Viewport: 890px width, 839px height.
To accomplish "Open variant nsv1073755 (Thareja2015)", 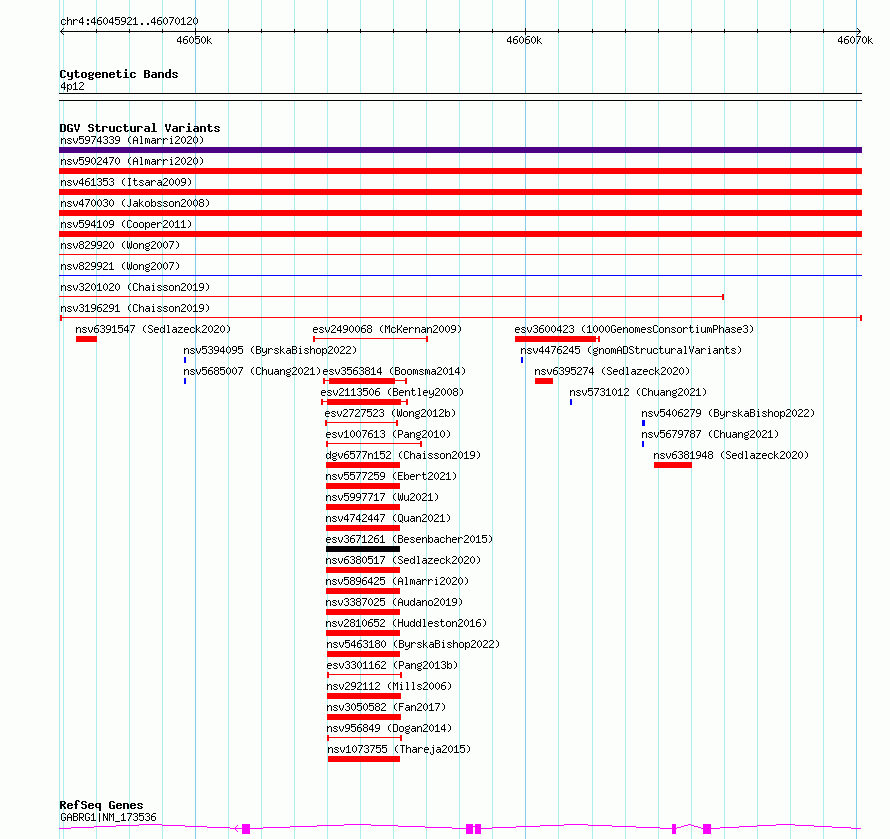I will (x=400, y=749).
